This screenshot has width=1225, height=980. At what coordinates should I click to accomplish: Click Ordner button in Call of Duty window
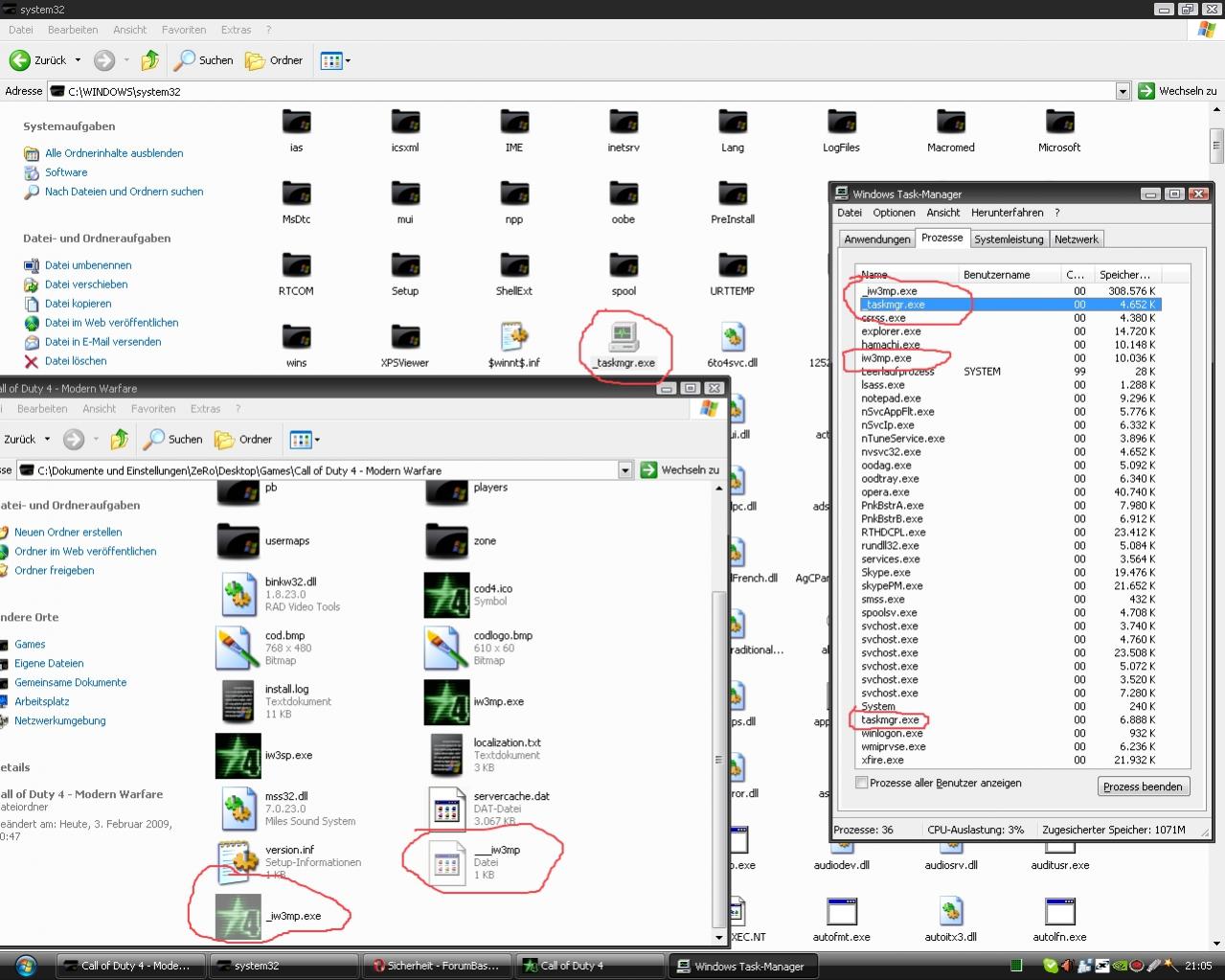[x=244, y=440]
